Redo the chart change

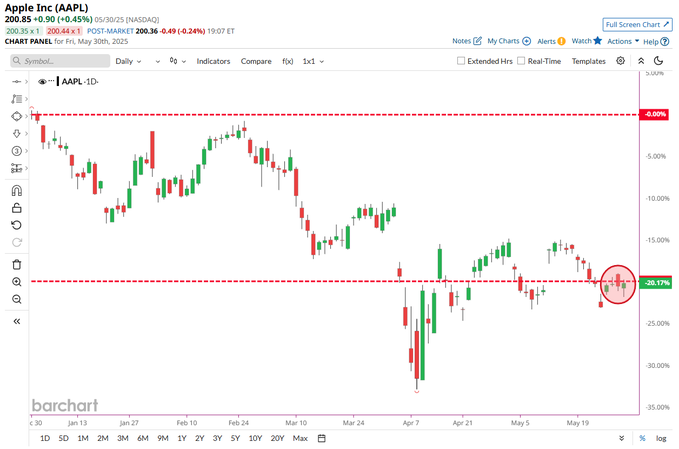[x=16, y=242]
